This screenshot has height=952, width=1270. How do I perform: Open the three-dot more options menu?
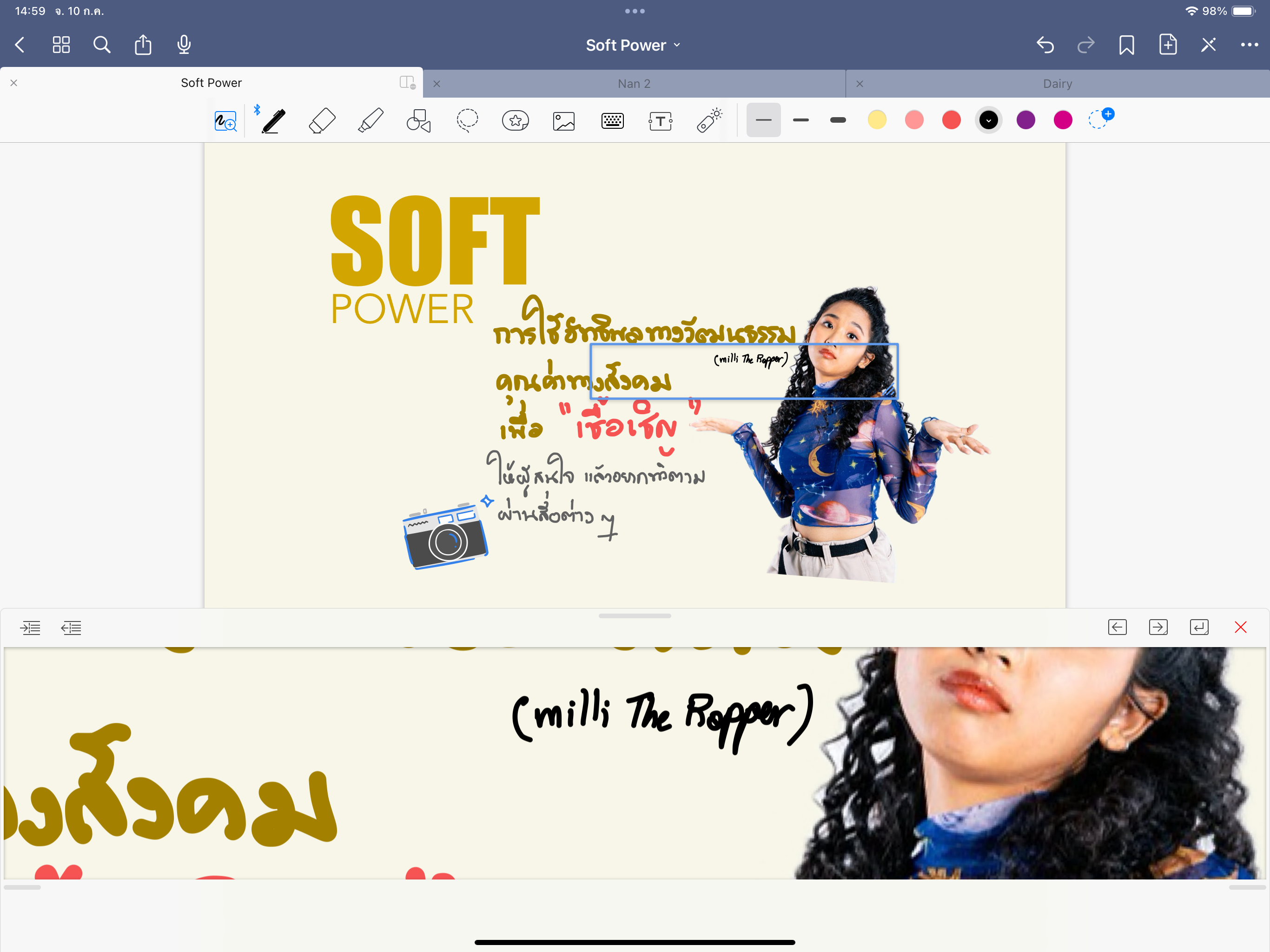1249,46
